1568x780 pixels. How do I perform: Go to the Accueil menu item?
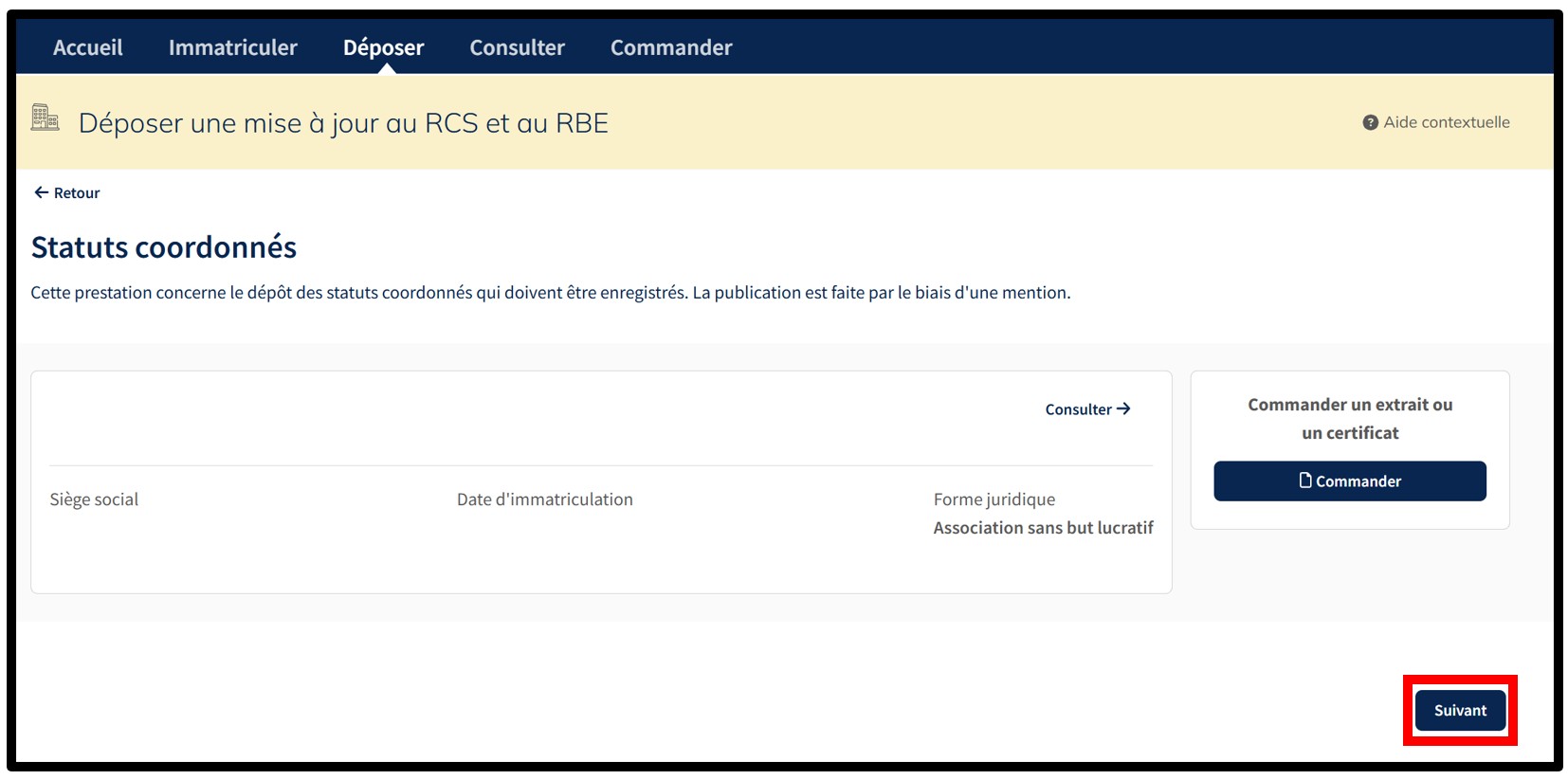pyautogui.click(x=87, y=47)
